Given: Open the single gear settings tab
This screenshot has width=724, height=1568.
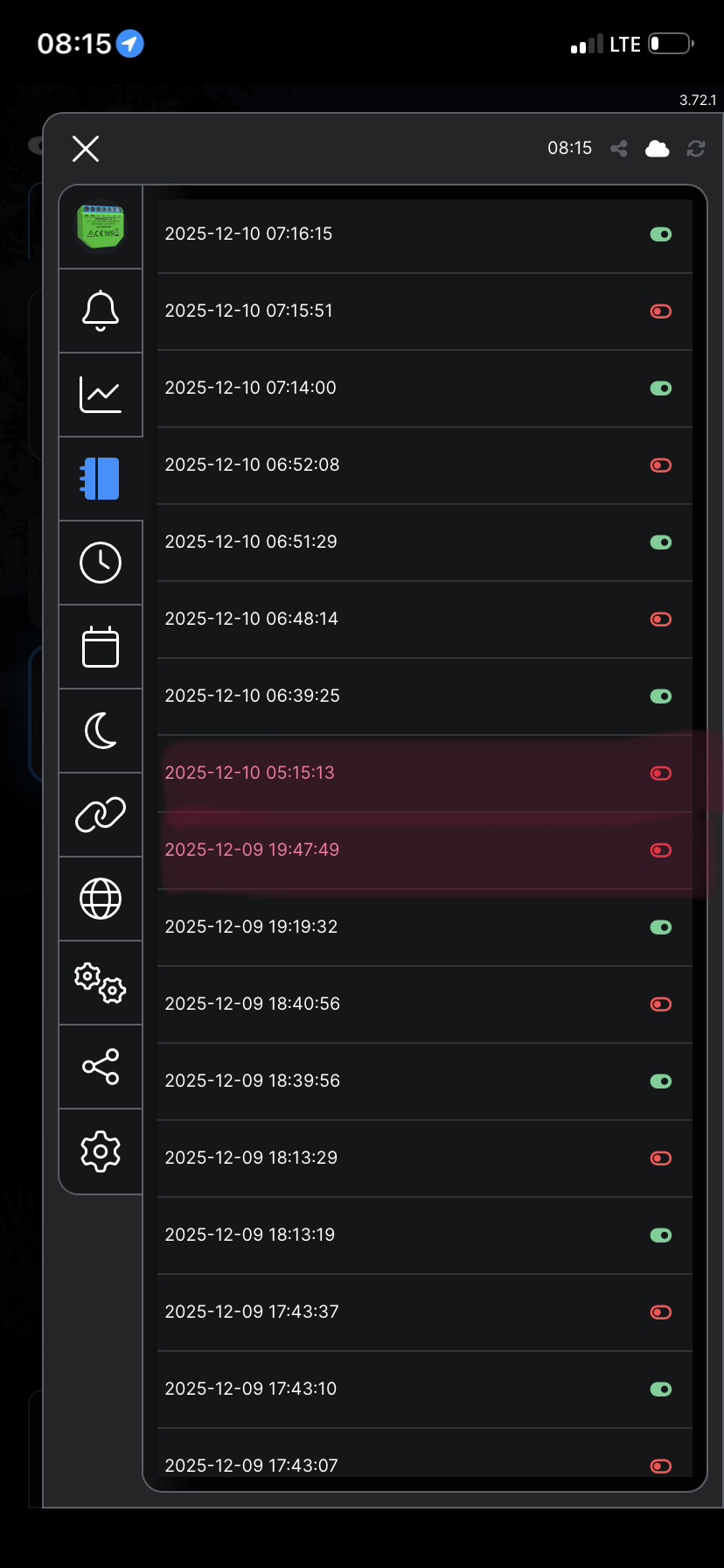Looking at the screenshot, I should (x=101, y=1151).
